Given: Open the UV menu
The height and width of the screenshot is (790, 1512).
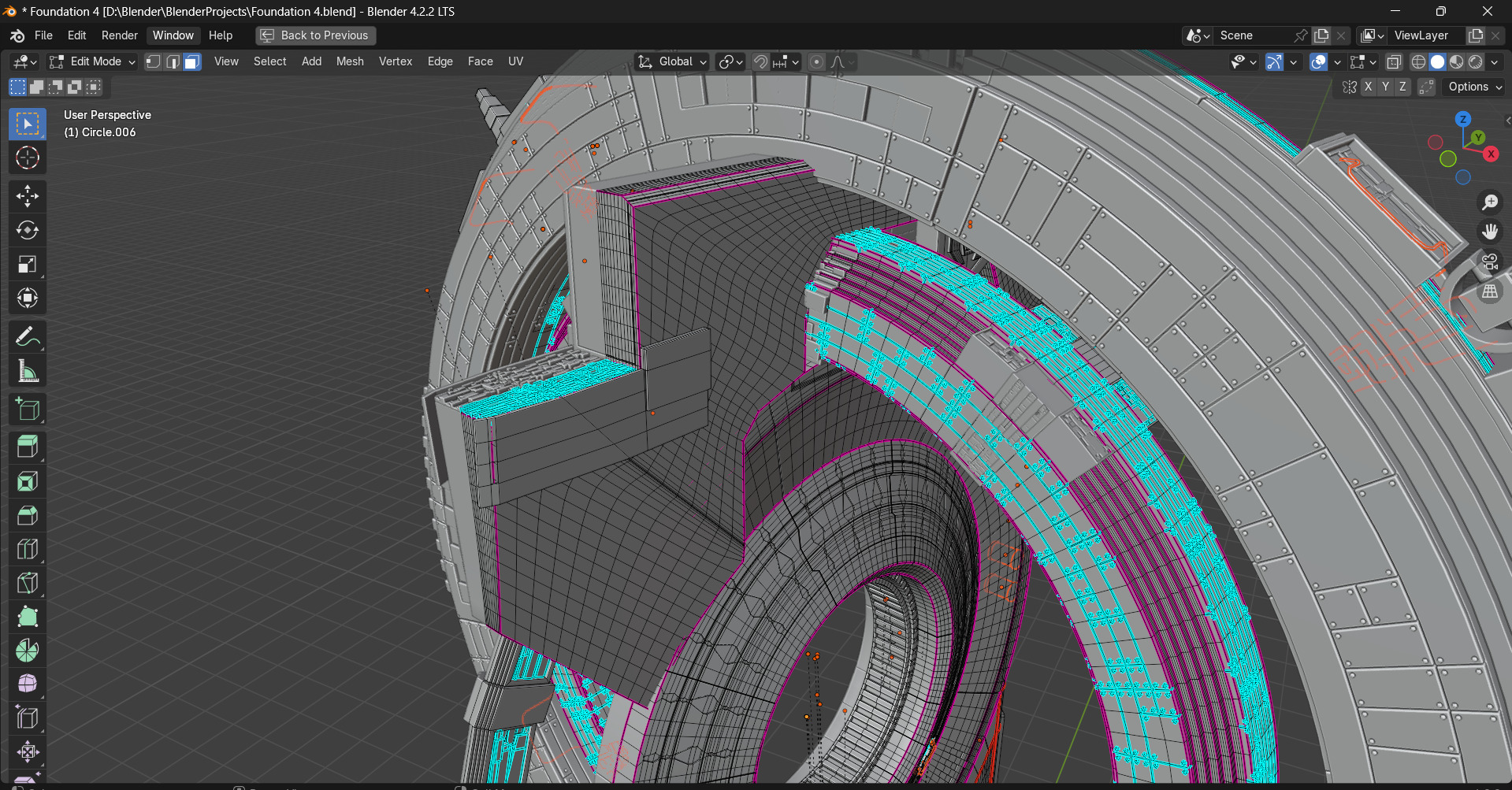Looking at the screenshot, I should 515,61.
